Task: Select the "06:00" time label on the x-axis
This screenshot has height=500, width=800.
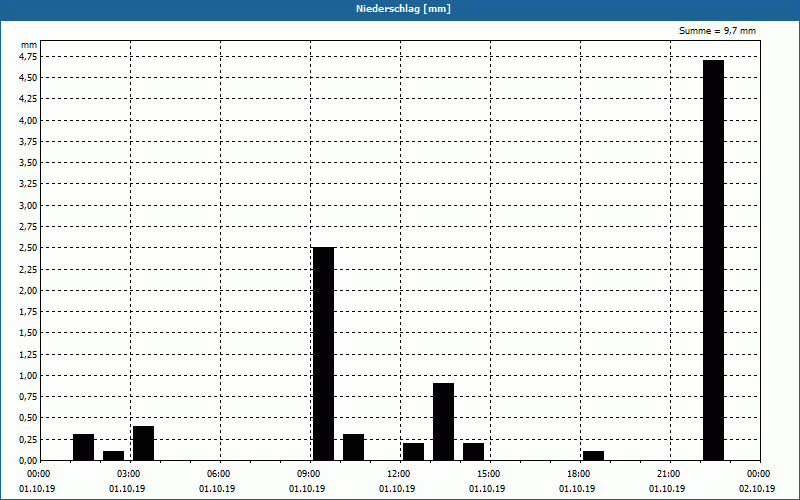Action: coord(220,474)
